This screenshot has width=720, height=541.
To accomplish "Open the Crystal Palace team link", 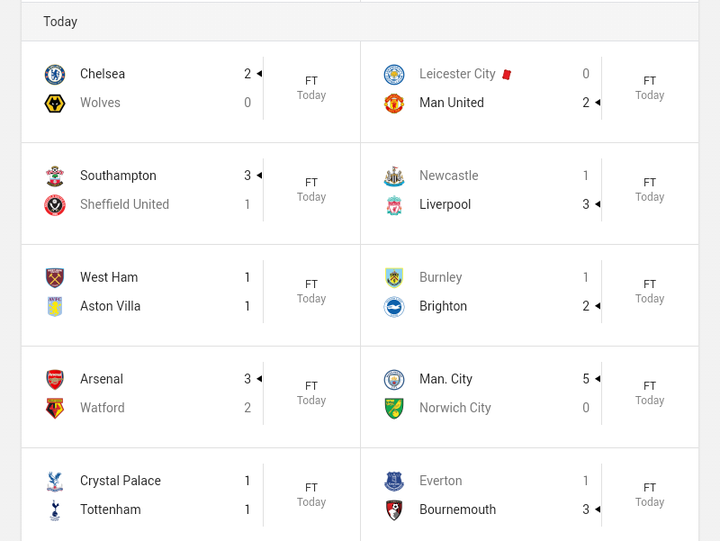I will click(x=120, y=481).
